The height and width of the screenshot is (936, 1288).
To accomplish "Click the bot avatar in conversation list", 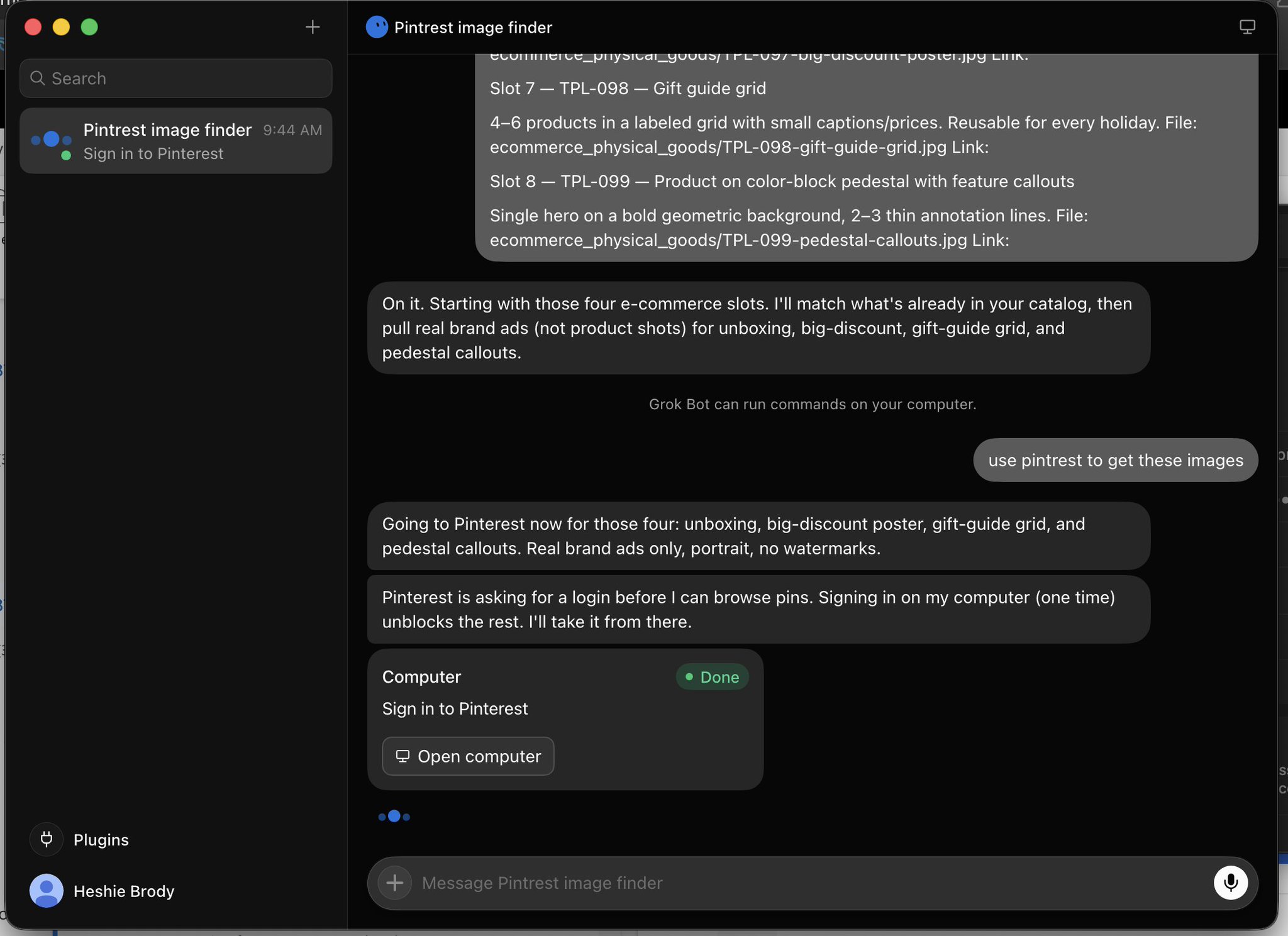I will coord(52,140).
